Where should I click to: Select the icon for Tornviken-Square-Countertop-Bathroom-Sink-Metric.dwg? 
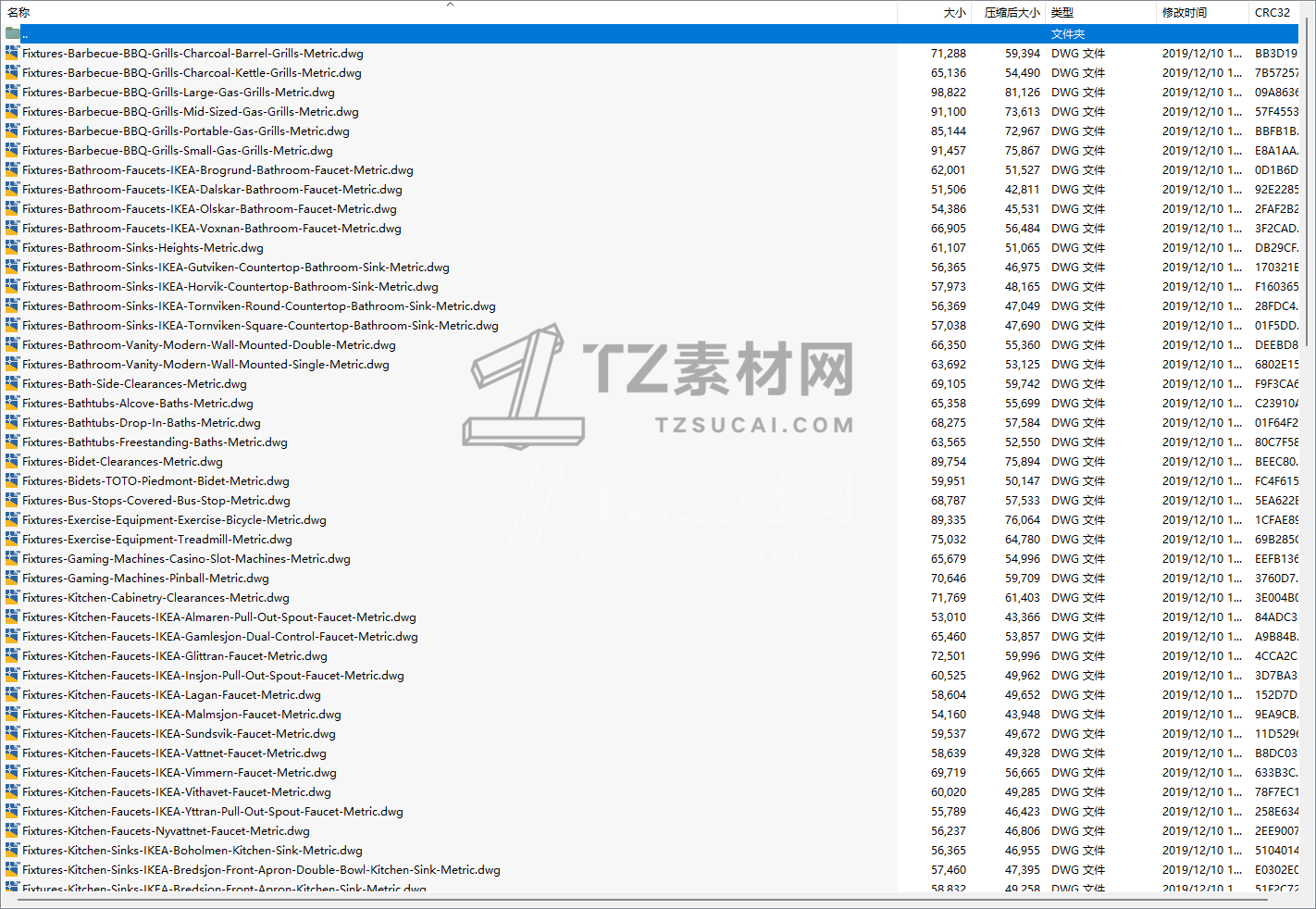(12, 325)
